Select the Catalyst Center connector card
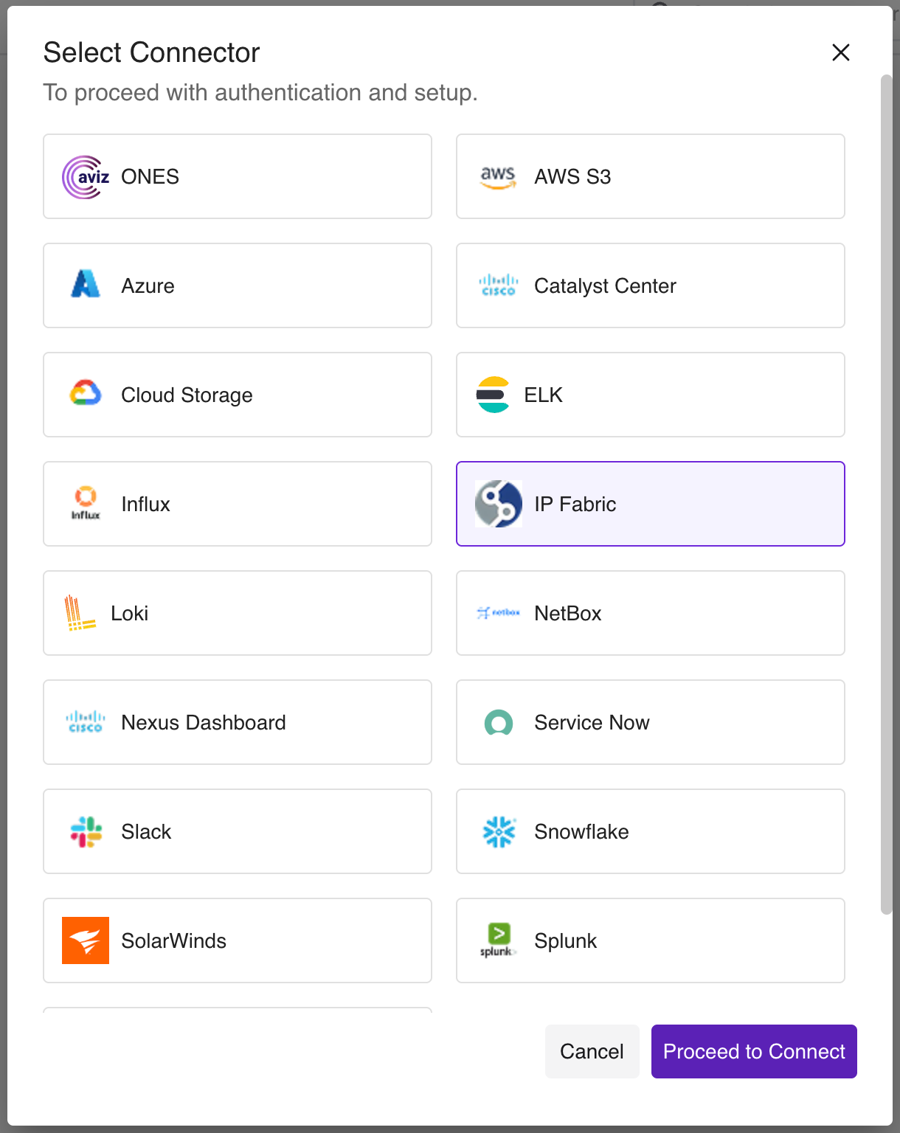Screen dimensions: 900x1133 click(650, 286)
